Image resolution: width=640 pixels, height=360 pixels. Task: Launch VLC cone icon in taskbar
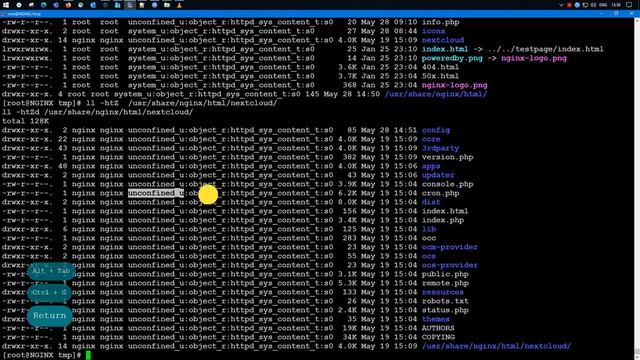179,5
